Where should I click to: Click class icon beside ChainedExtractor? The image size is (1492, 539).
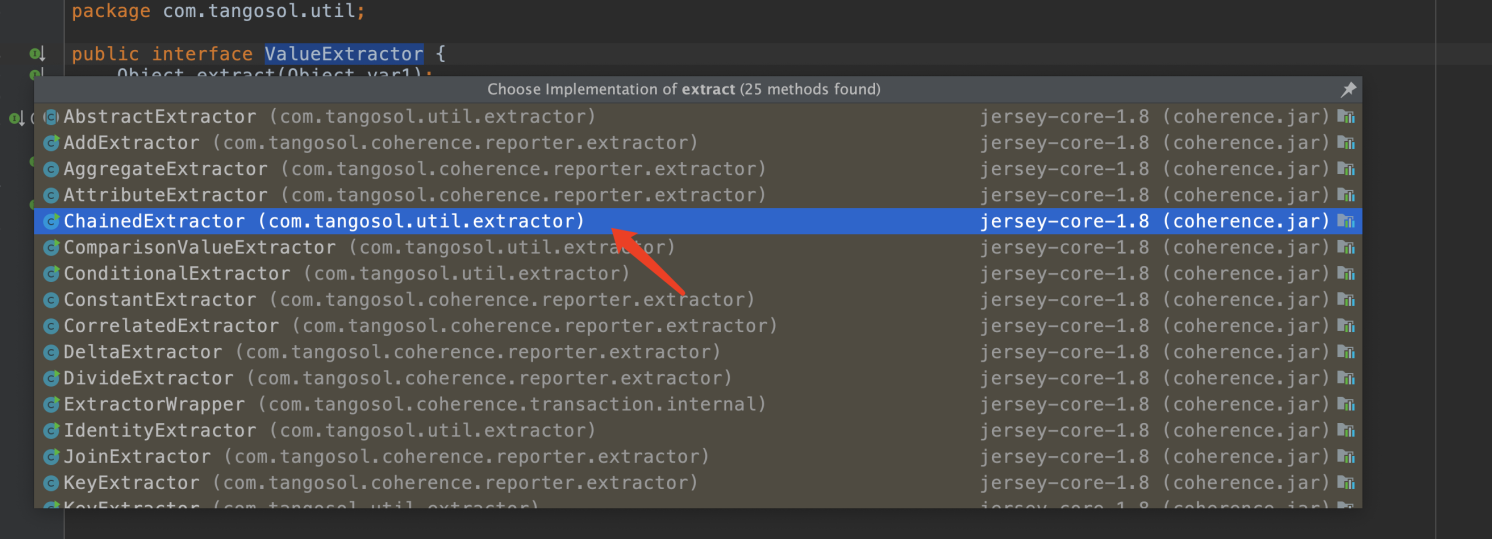[x=51, y=221]
